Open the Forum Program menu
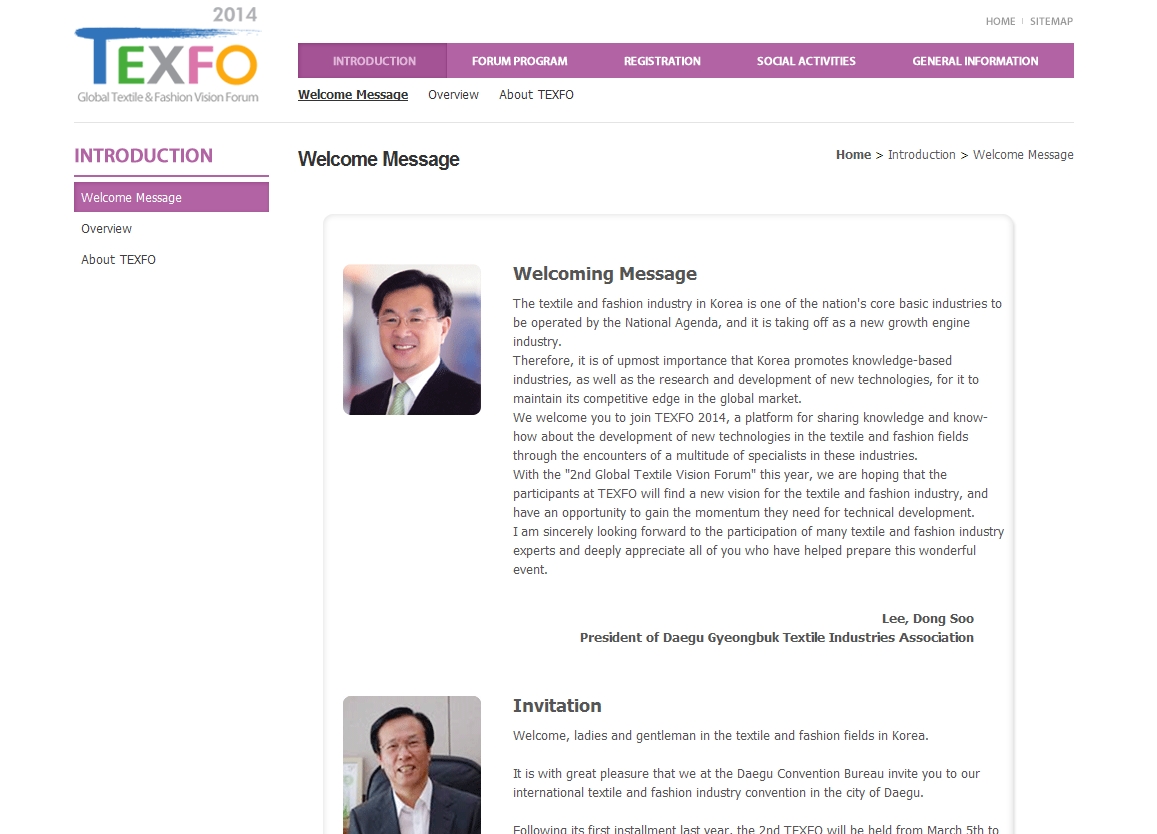 pyautogui.click(x=519, y=61)
